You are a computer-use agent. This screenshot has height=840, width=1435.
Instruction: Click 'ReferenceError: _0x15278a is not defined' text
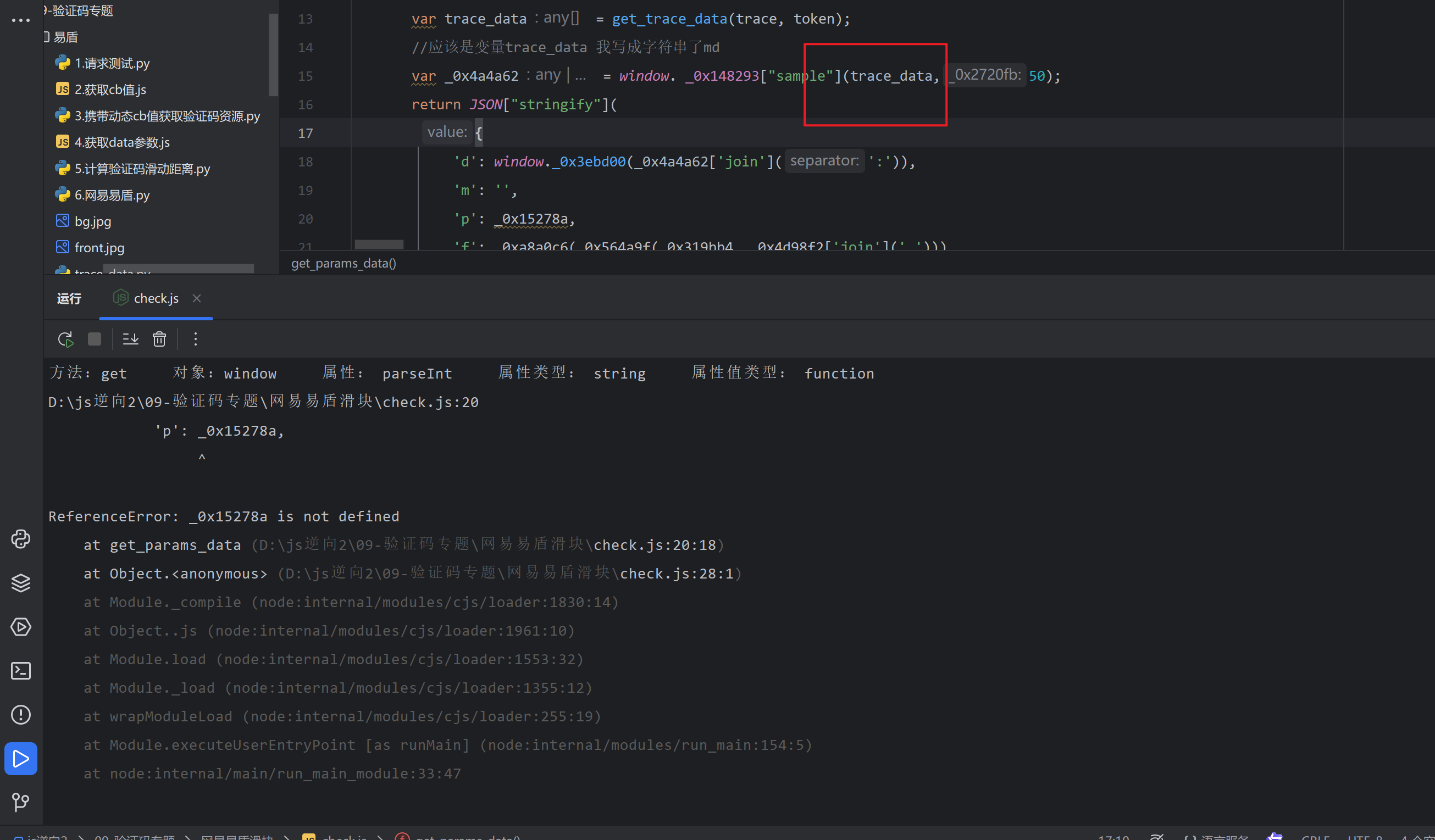point(224,517)
